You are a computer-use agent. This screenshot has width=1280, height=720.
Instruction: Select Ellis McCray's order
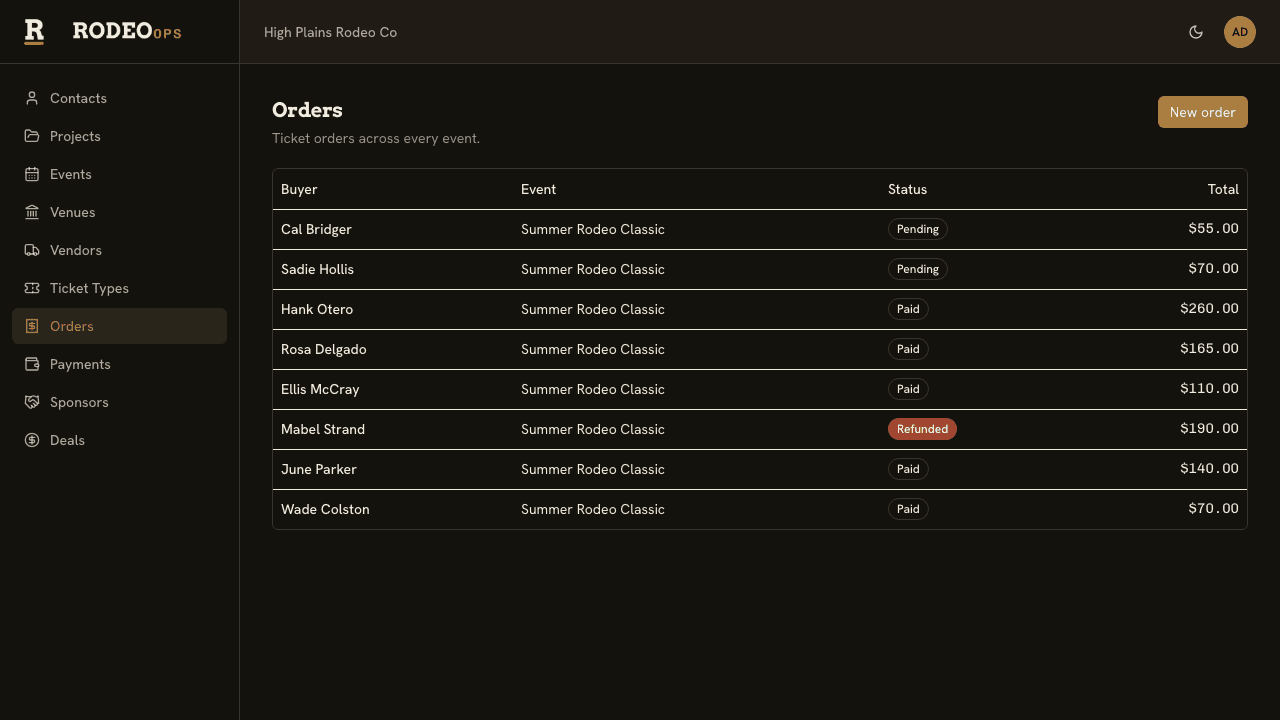tap(760, 389)
